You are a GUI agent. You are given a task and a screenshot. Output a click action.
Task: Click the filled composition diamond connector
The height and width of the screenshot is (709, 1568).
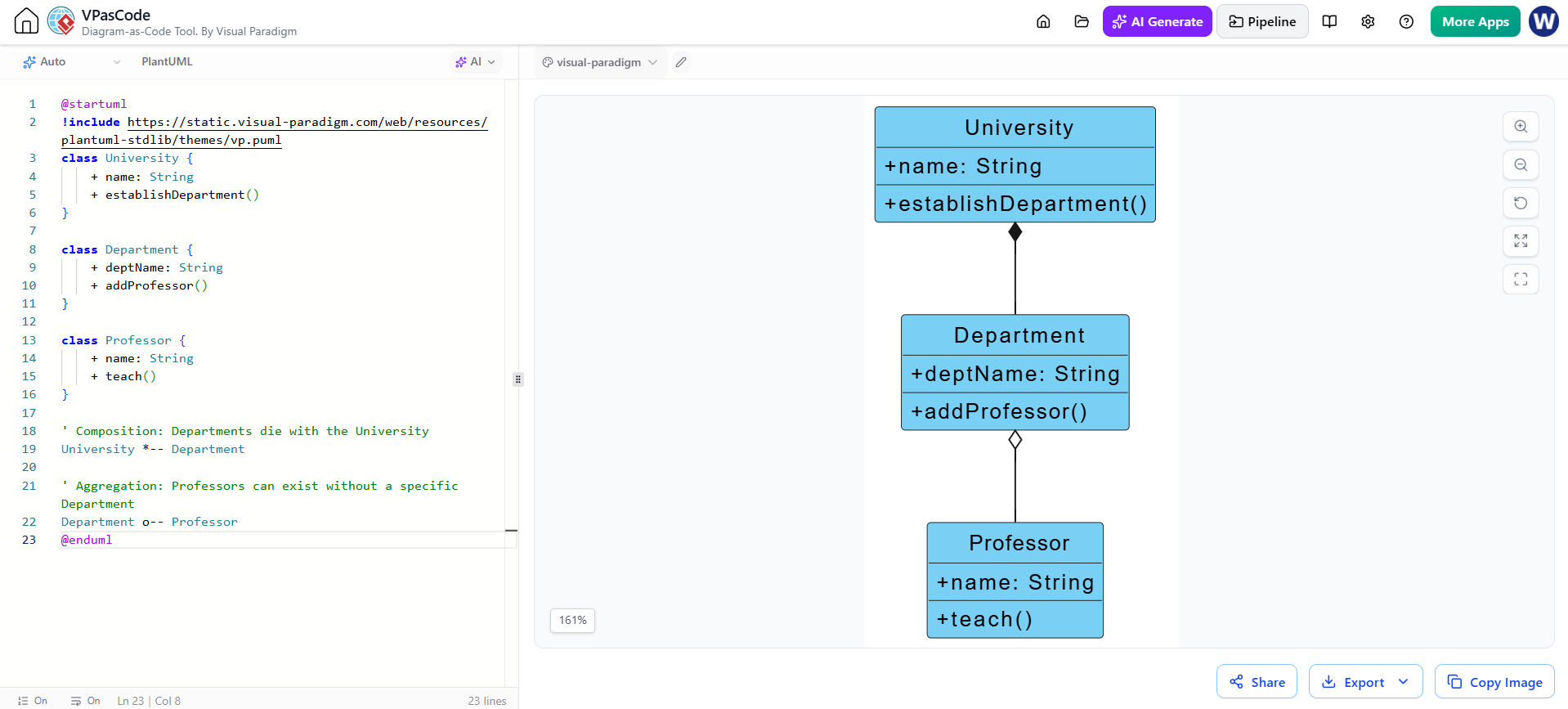pyautogui.click(x=1015, y=231)
